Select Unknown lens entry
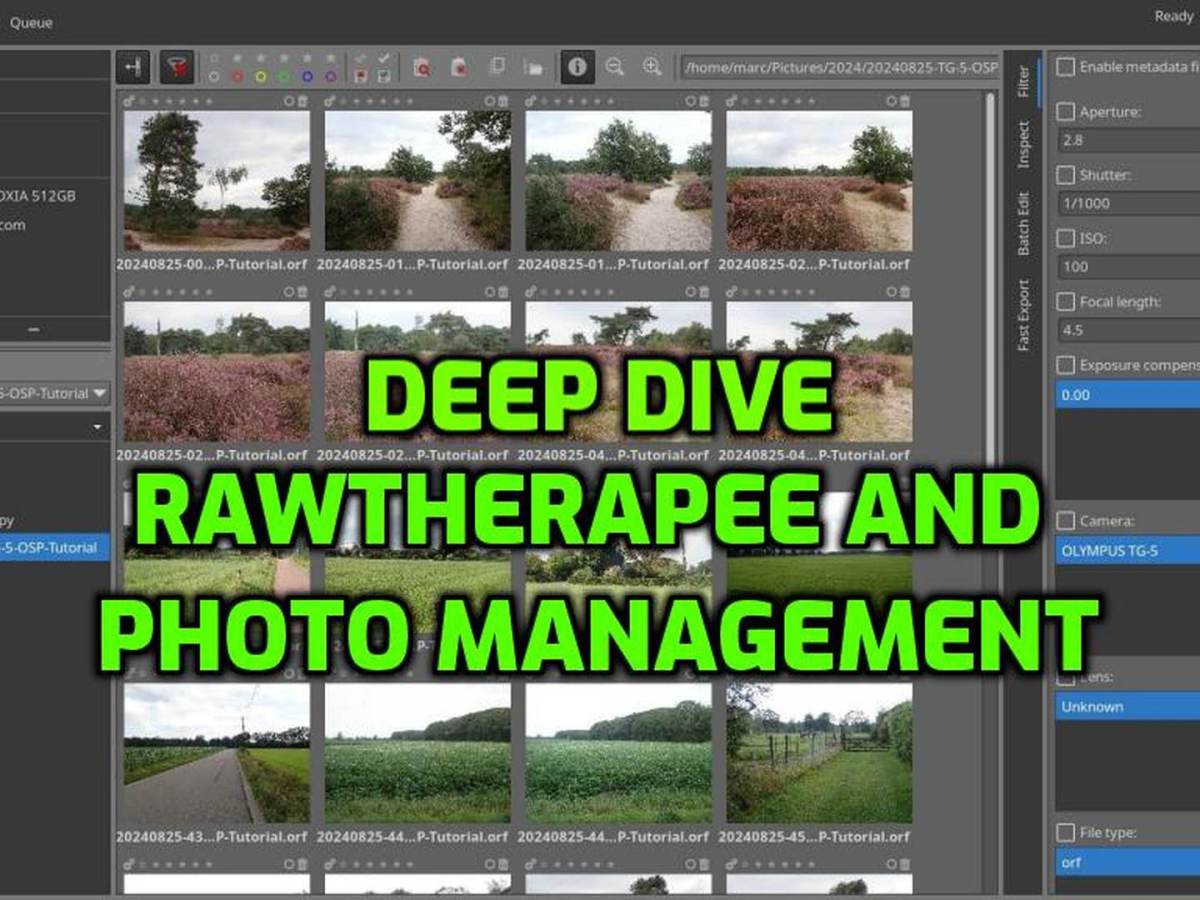The height and width of the screenshot is (900, 1200). point(1128,706)
